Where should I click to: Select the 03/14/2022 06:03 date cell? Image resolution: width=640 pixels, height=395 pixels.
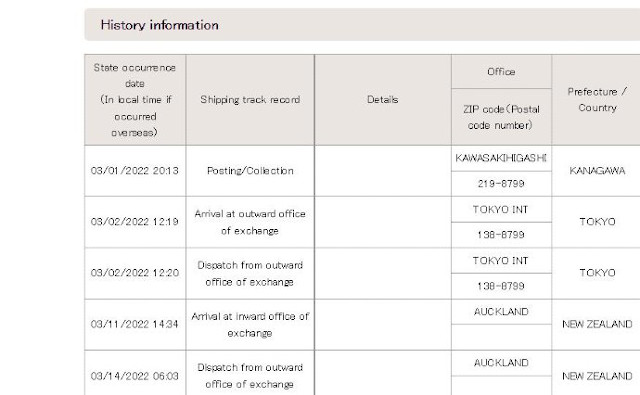[x=135, y=376]
